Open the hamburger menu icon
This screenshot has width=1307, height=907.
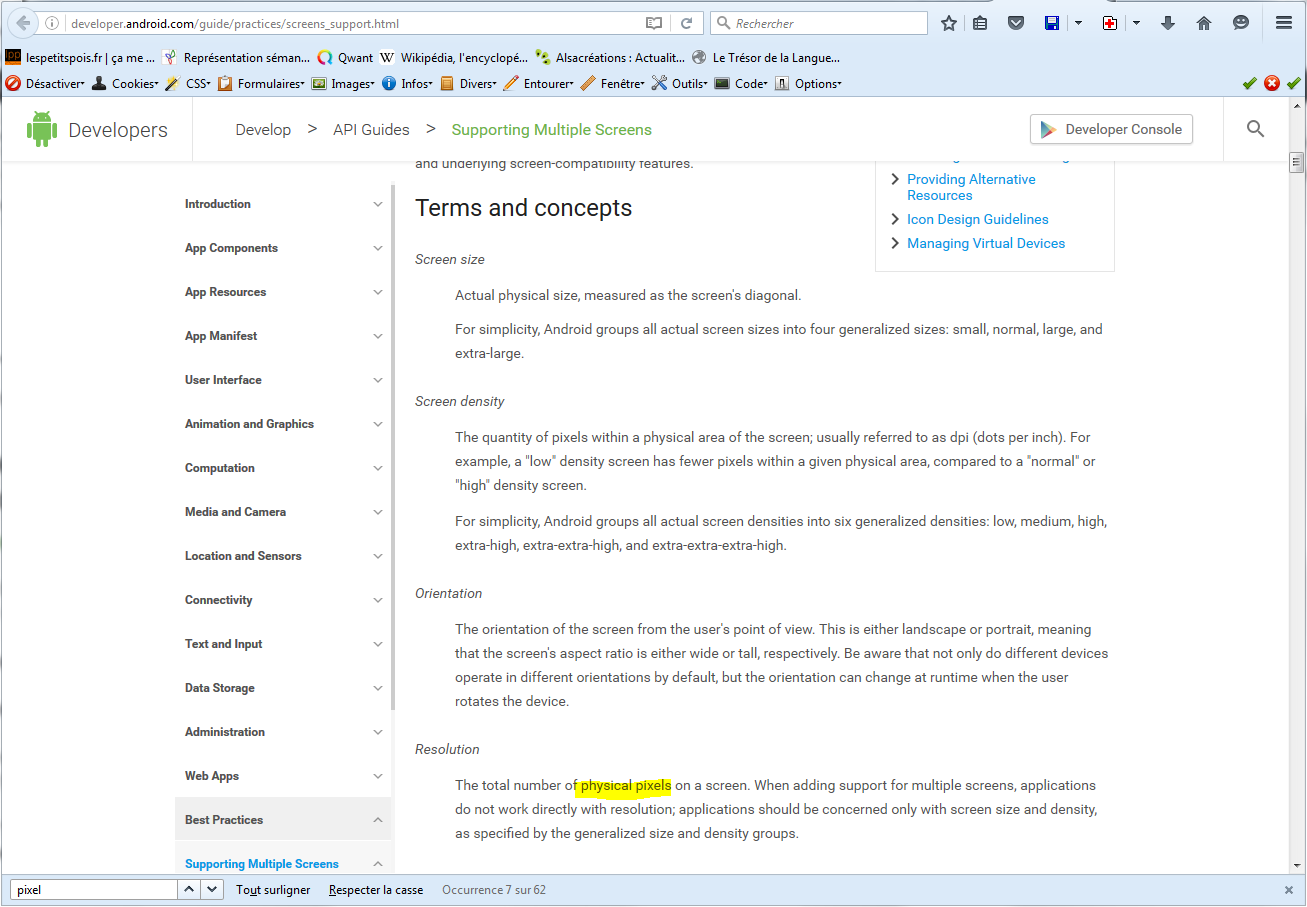[x=1284, y=23]
